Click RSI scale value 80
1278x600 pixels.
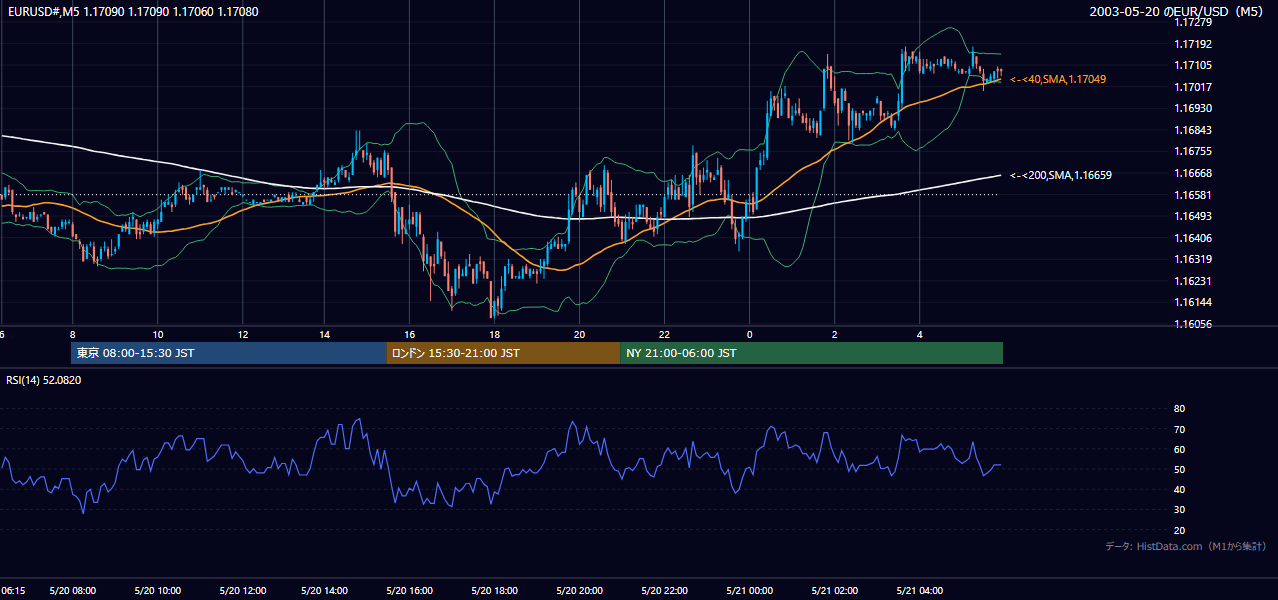1179,409
